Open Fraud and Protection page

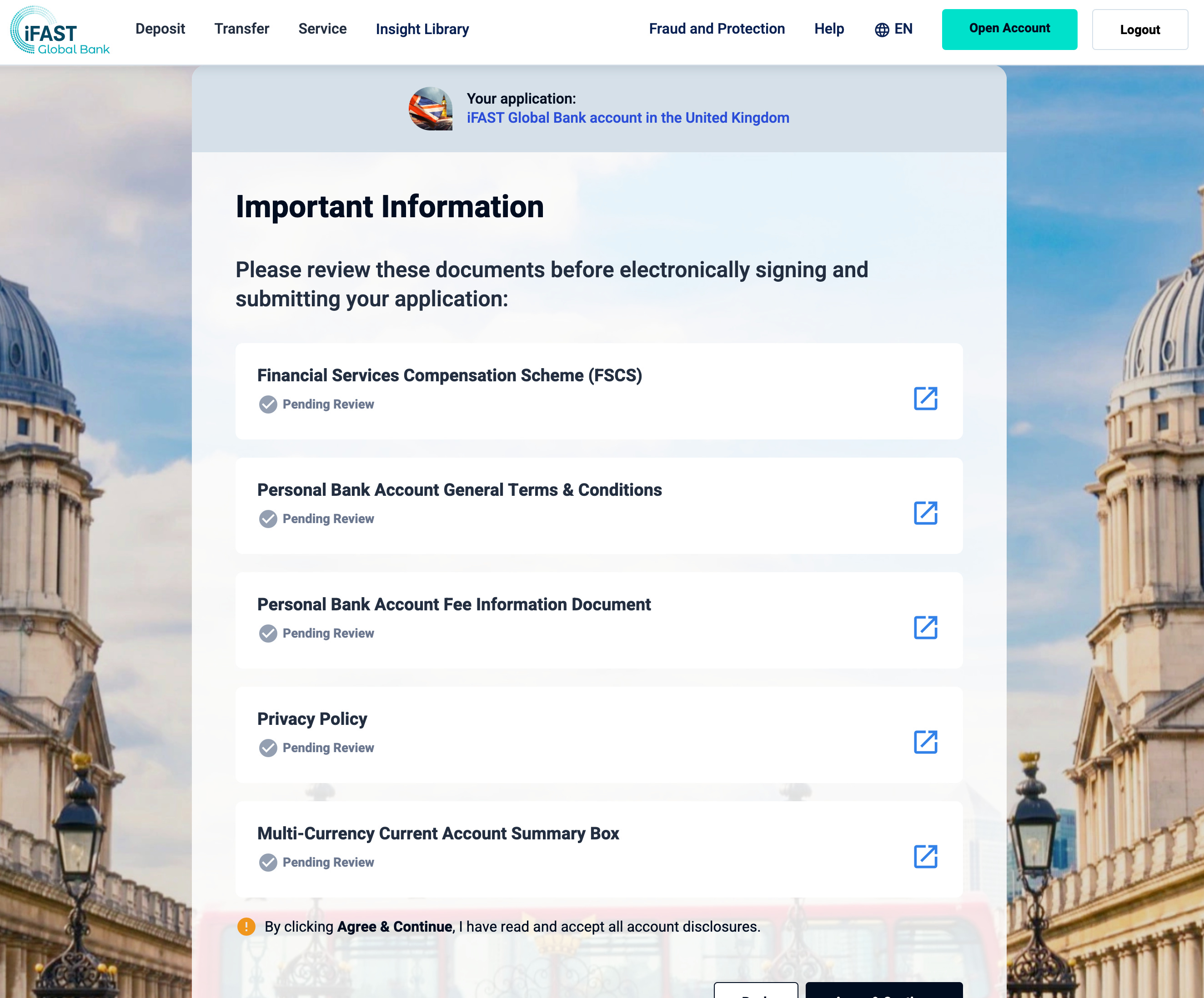pos(716,29)
